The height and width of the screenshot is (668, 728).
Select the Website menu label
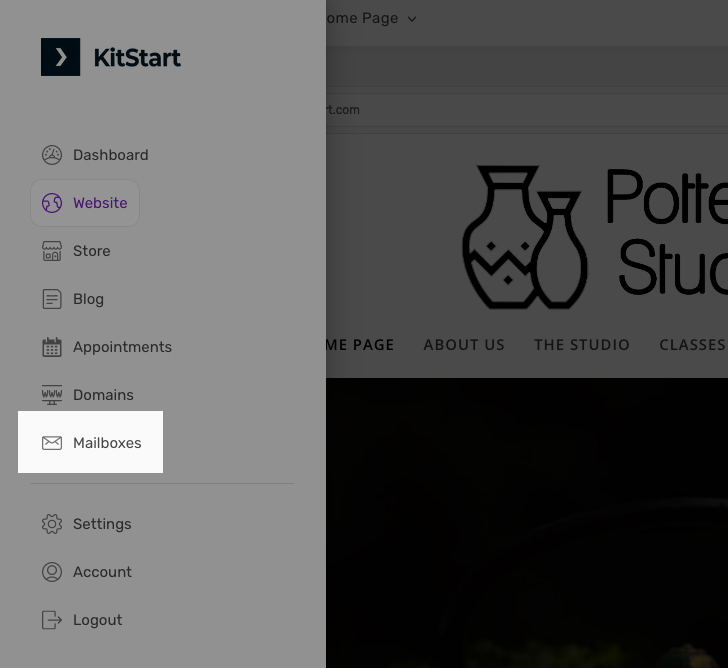pos(100,203)
